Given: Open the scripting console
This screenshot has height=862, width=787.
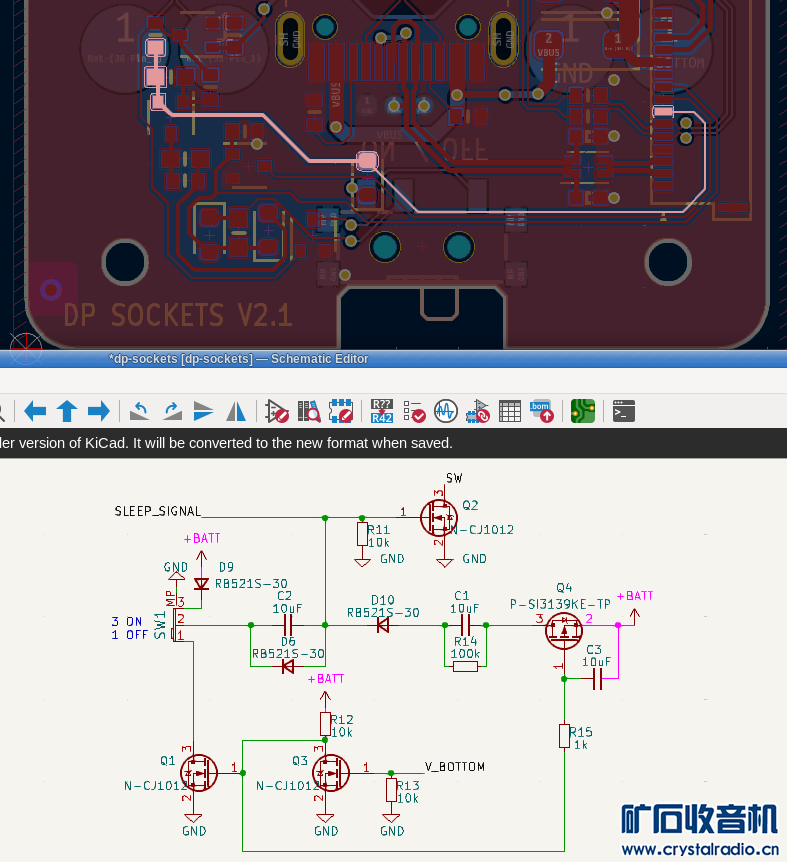Looking at the screenshot, I should [624, 411].
